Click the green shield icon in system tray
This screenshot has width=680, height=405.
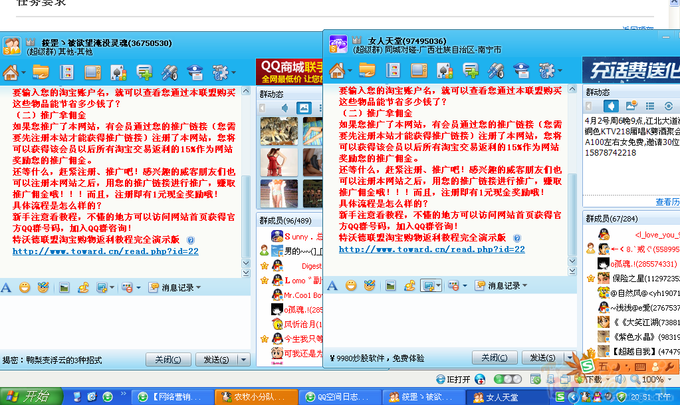[622, 396]
